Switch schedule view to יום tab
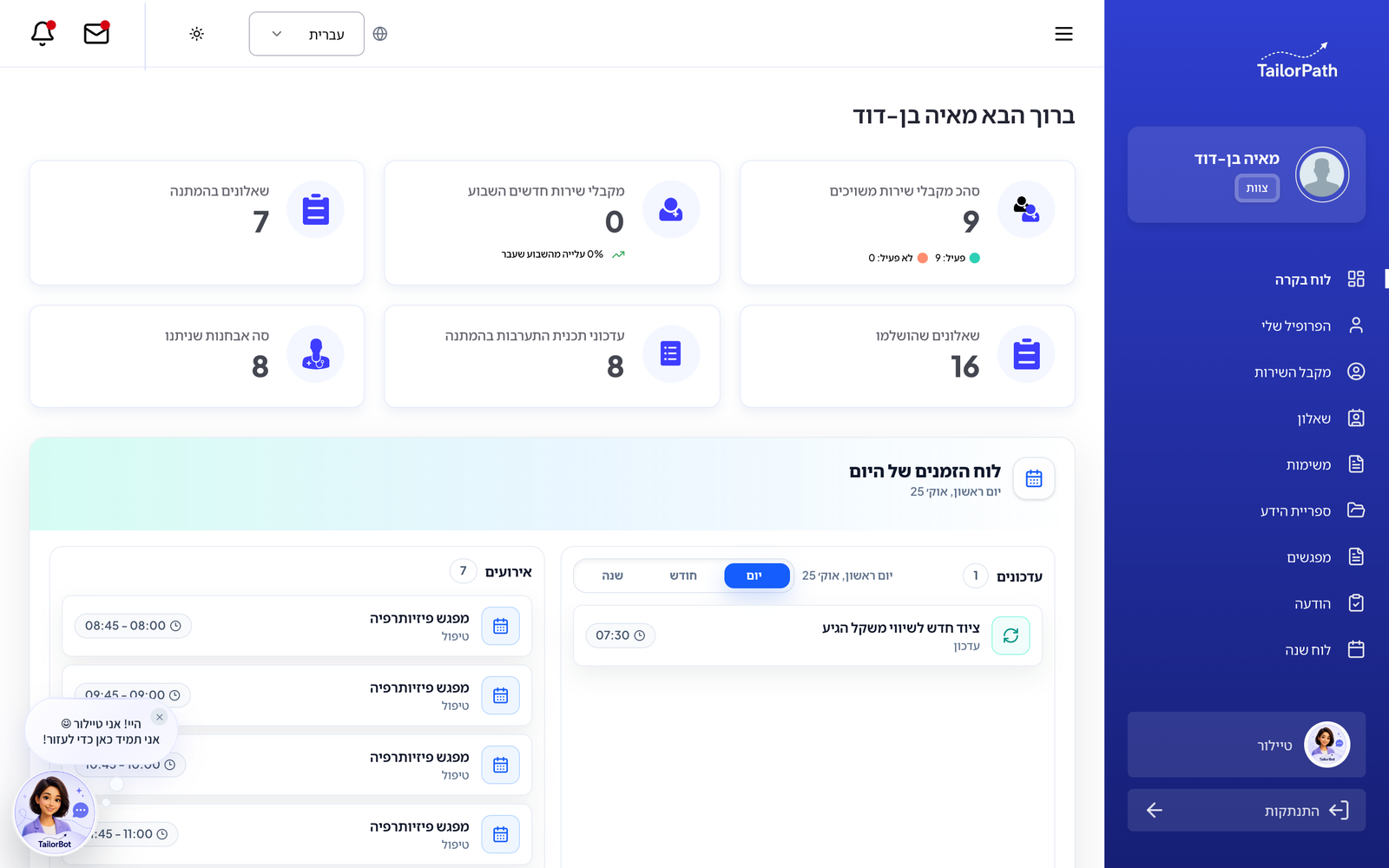The width and height of the screenshot is (1389, 868). [x=757, y=575]
